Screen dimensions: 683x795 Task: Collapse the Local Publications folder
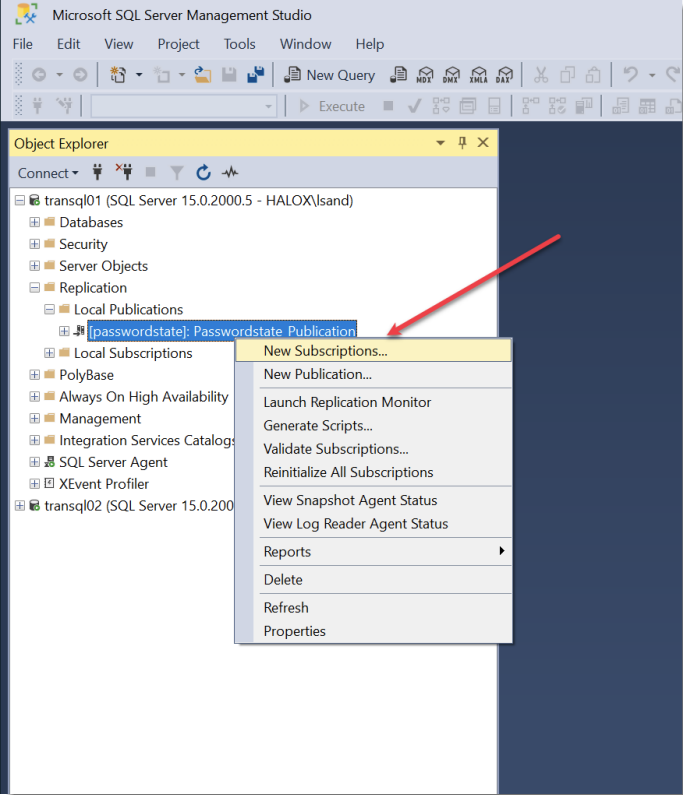pyautogui.click(x=49, y=310)
